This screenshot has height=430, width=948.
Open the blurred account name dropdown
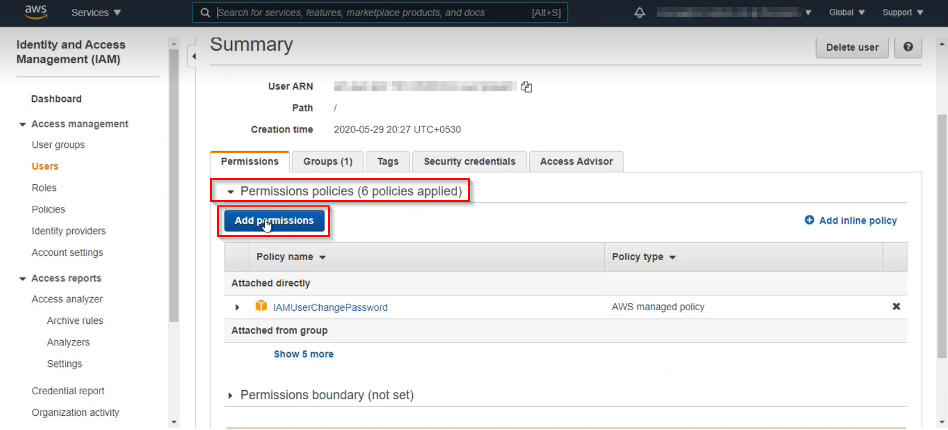pos(733,12)
